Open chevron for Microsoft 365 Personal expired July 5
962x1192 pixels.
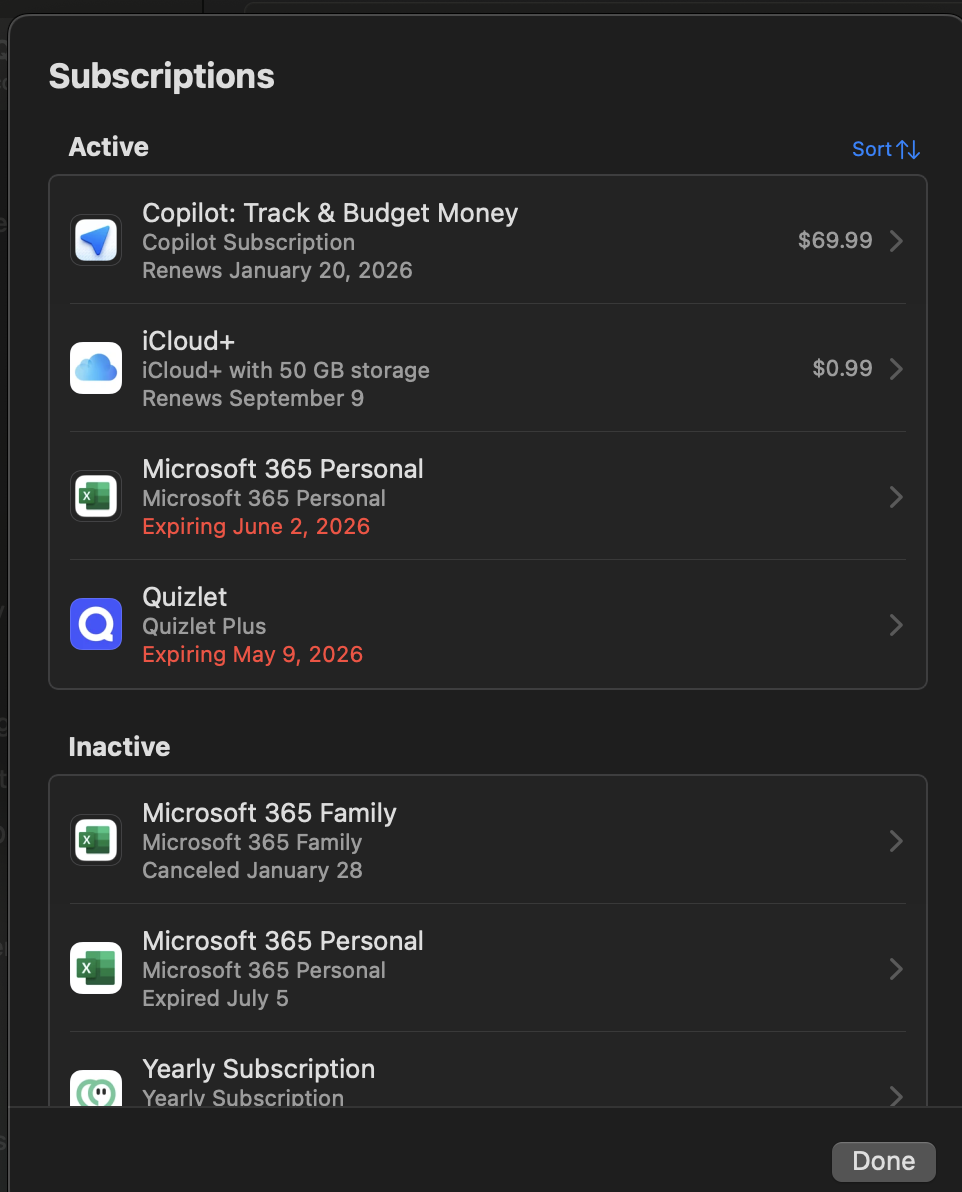(x=897, y=968)
